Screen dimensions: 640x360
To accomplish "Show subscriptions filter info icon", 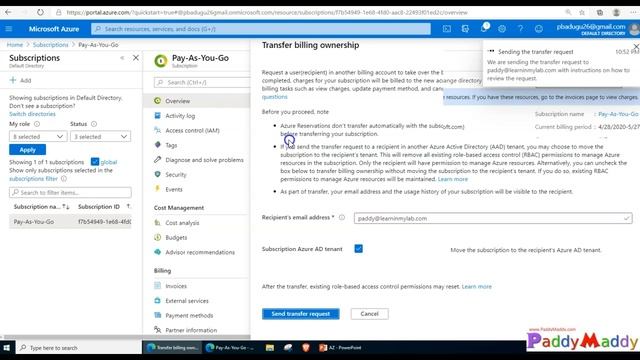I will pos(64,179).
